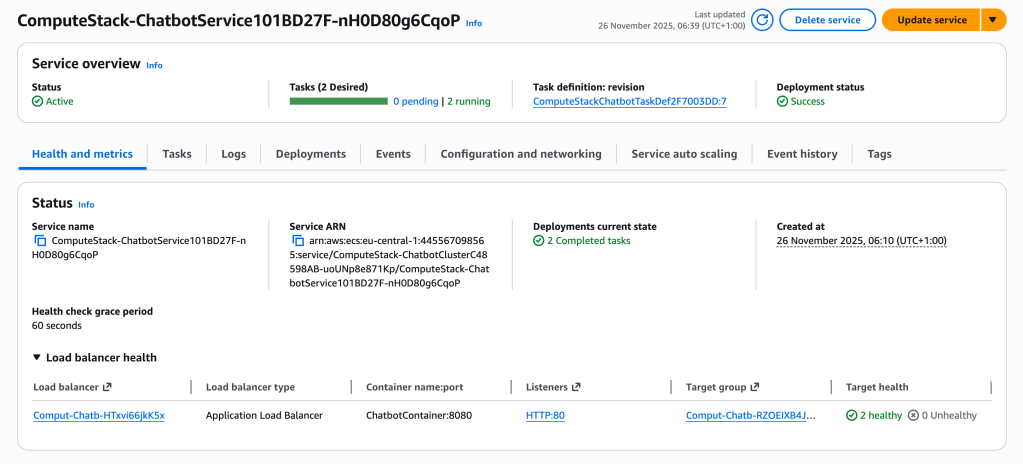Go to Service auto scaling tab
Screen dimensions: 1023x464
pos(684,154)
